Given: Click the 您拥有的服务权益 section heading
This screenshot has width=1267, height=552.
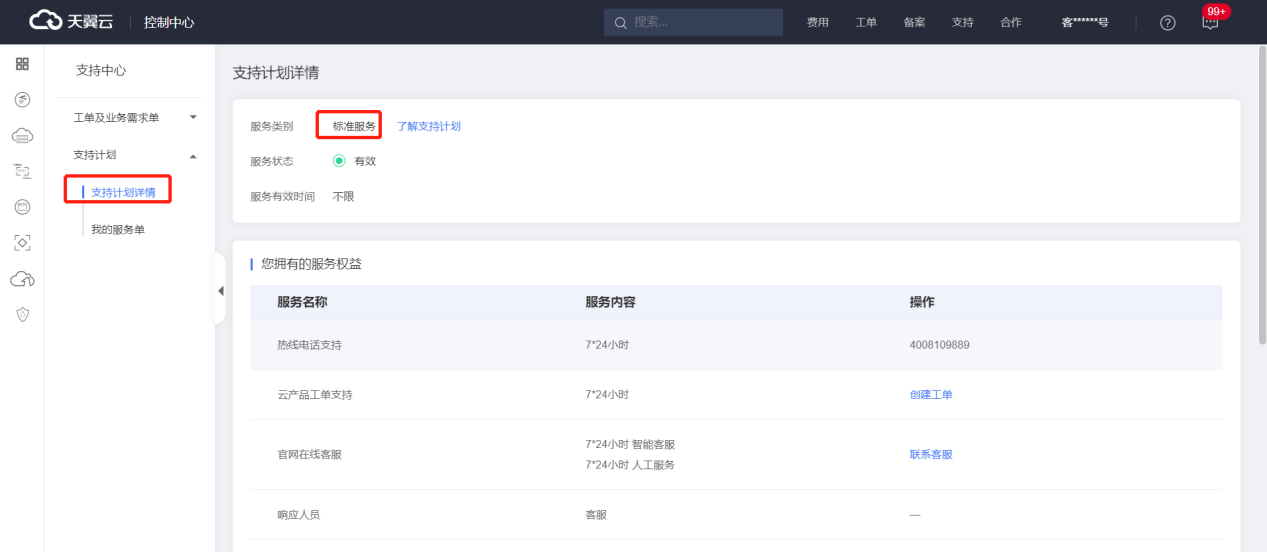Looking at the screenshot, I should [311, 264].
